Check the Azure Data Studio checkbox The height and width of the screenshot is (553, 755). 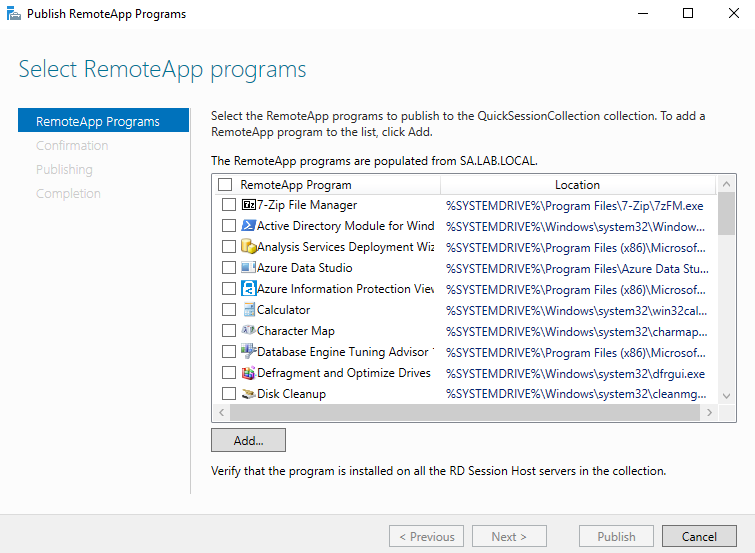[x=229, y=267]
